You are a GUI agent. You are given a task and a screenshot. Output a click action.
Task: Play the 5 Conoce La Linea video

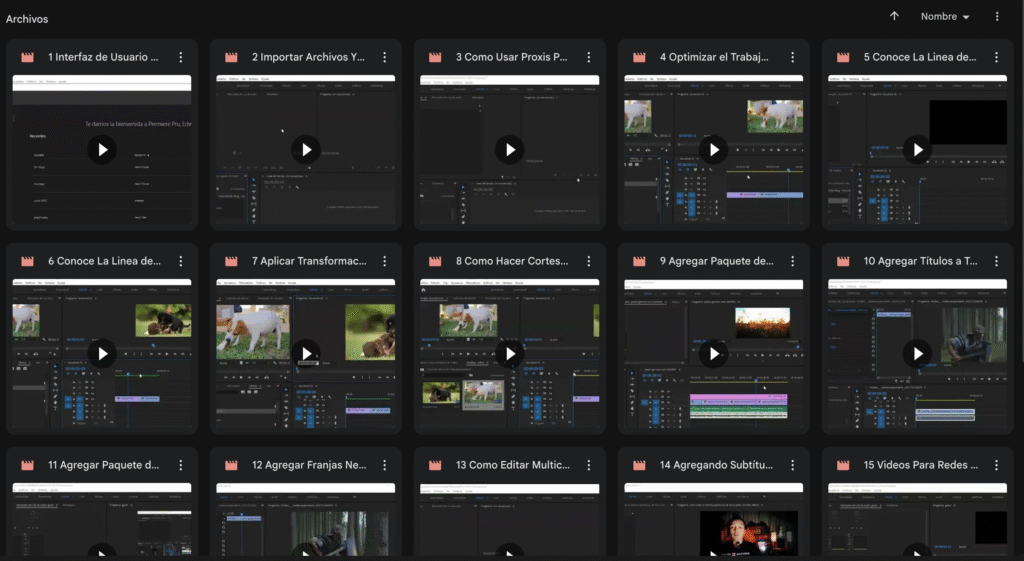coord(917,150)
